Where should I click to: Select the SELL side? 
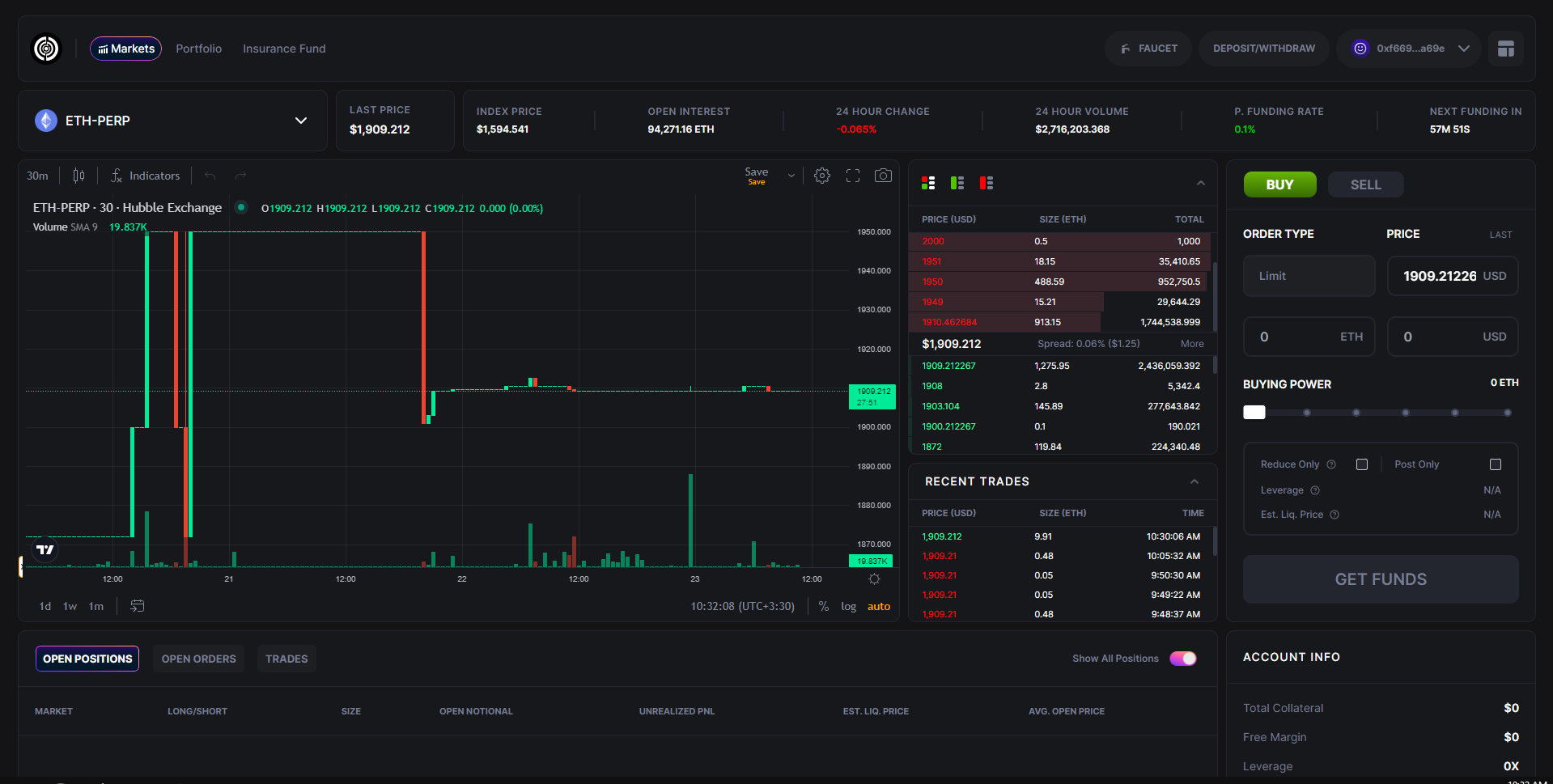(x=1366, y=184)
